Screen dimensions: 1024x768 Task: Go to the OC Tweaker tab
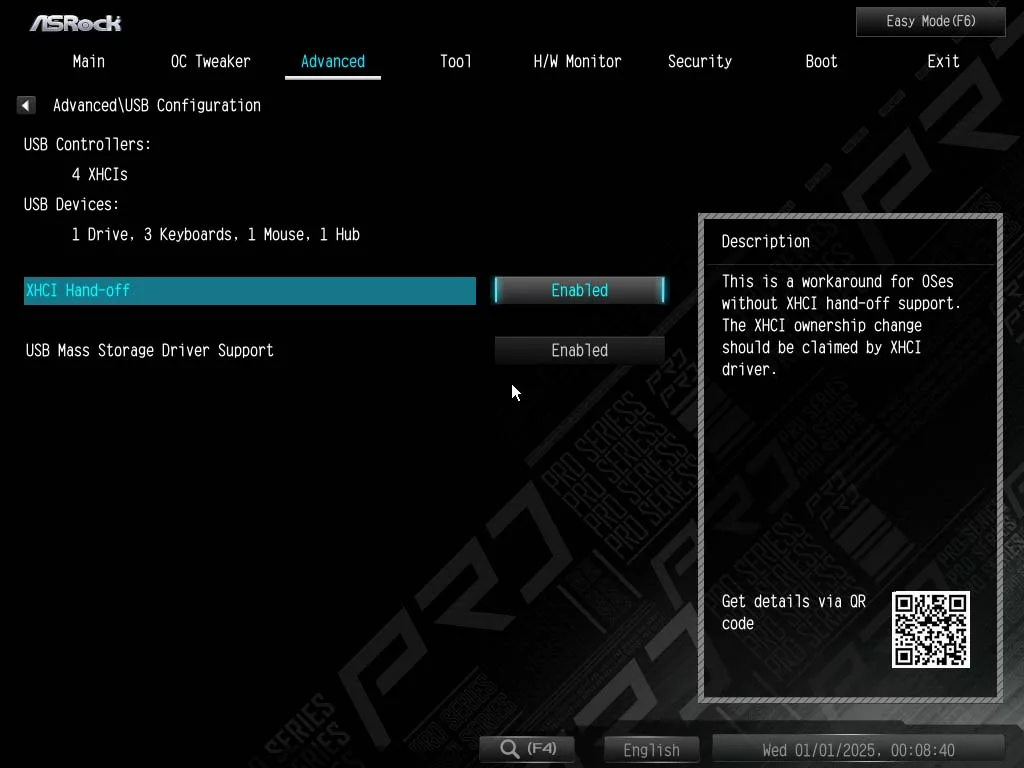210,61
